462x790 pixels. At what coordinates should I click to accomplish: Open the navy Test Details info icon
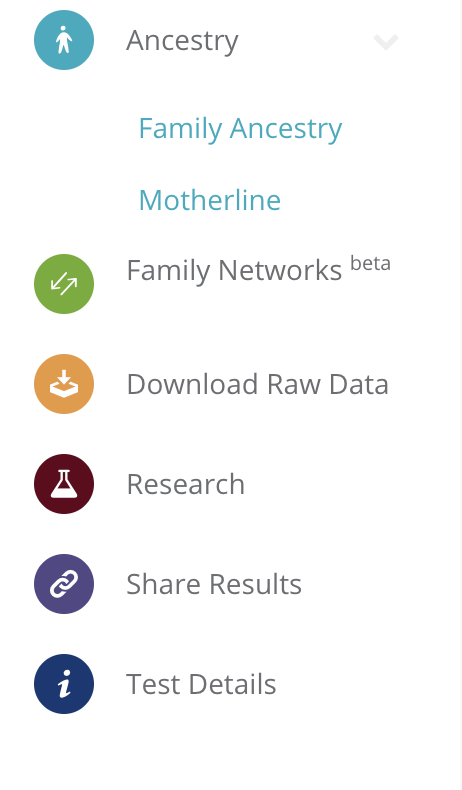pos(64,684)
